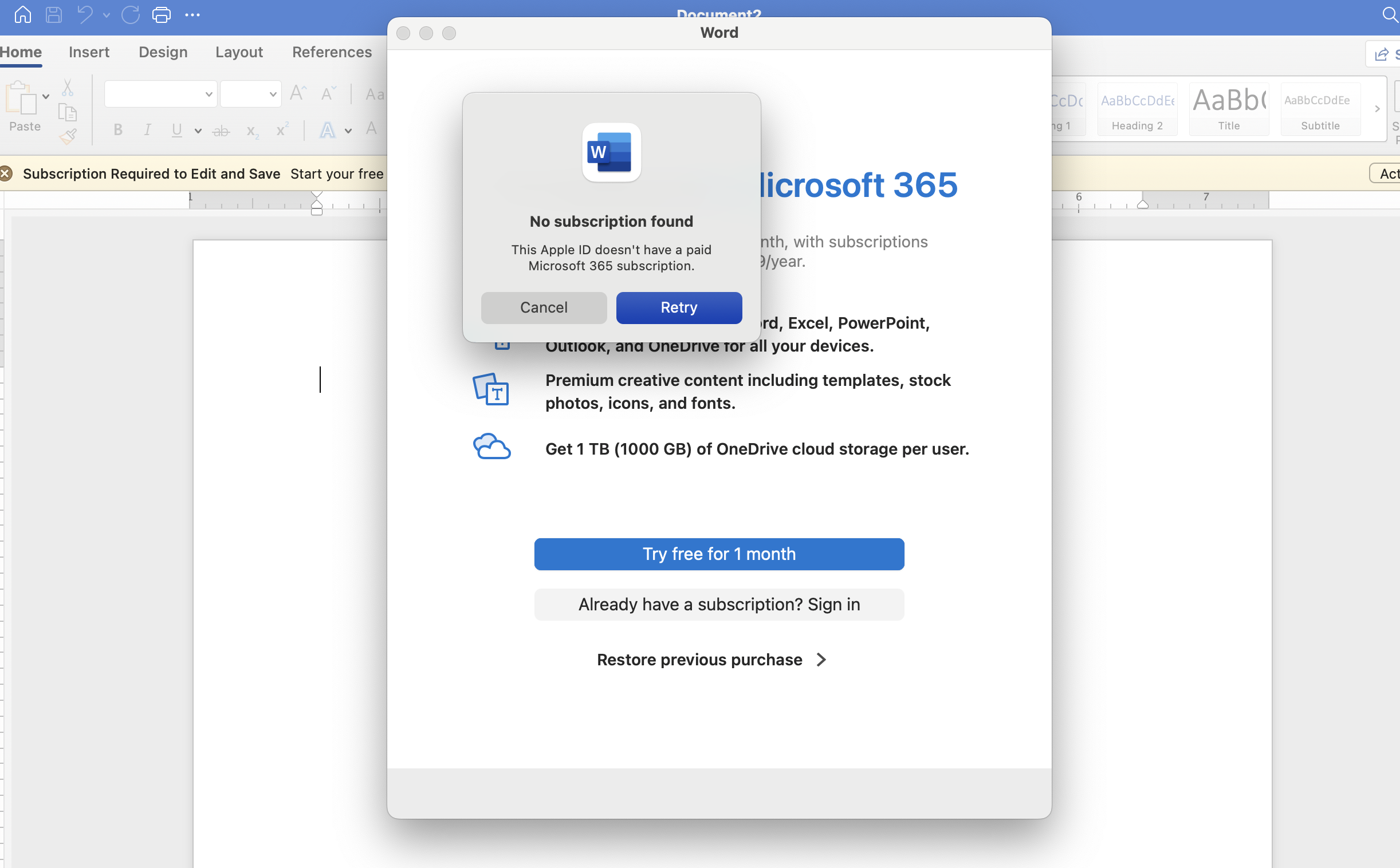Toggle Italic formatting

(x=148, y=131)
